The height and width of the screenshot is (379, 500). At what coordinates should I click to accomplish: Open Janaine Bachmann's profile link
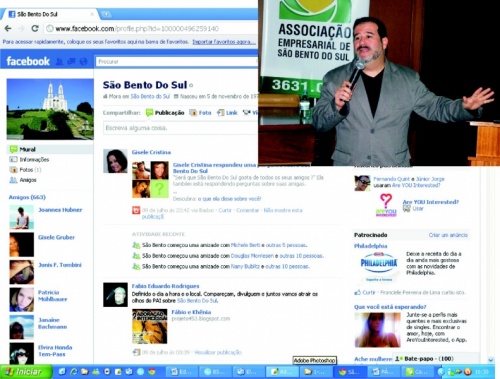(x=52, y=323)
